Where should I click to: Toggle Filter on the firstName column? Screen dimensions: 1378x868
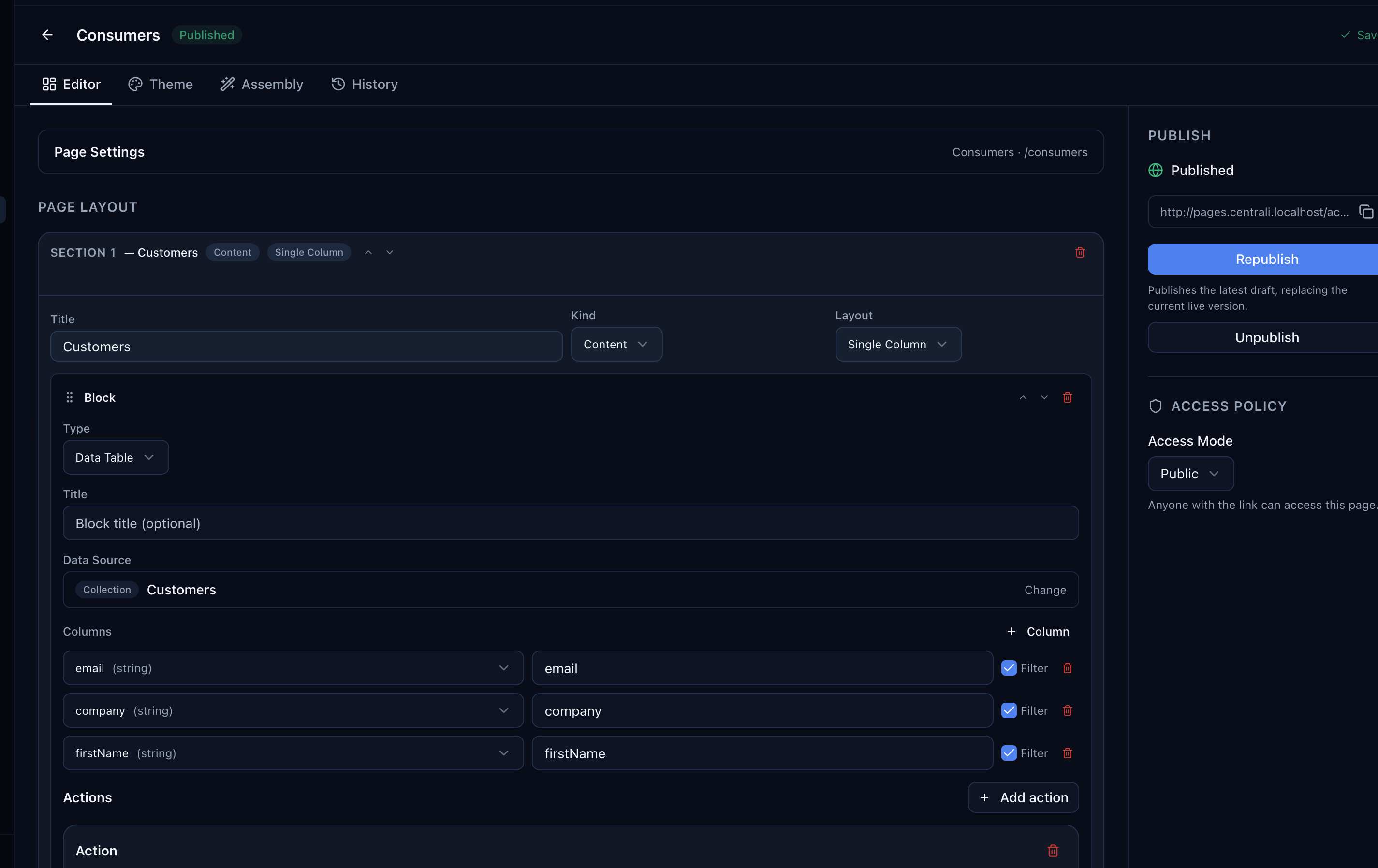[1008, 753]
